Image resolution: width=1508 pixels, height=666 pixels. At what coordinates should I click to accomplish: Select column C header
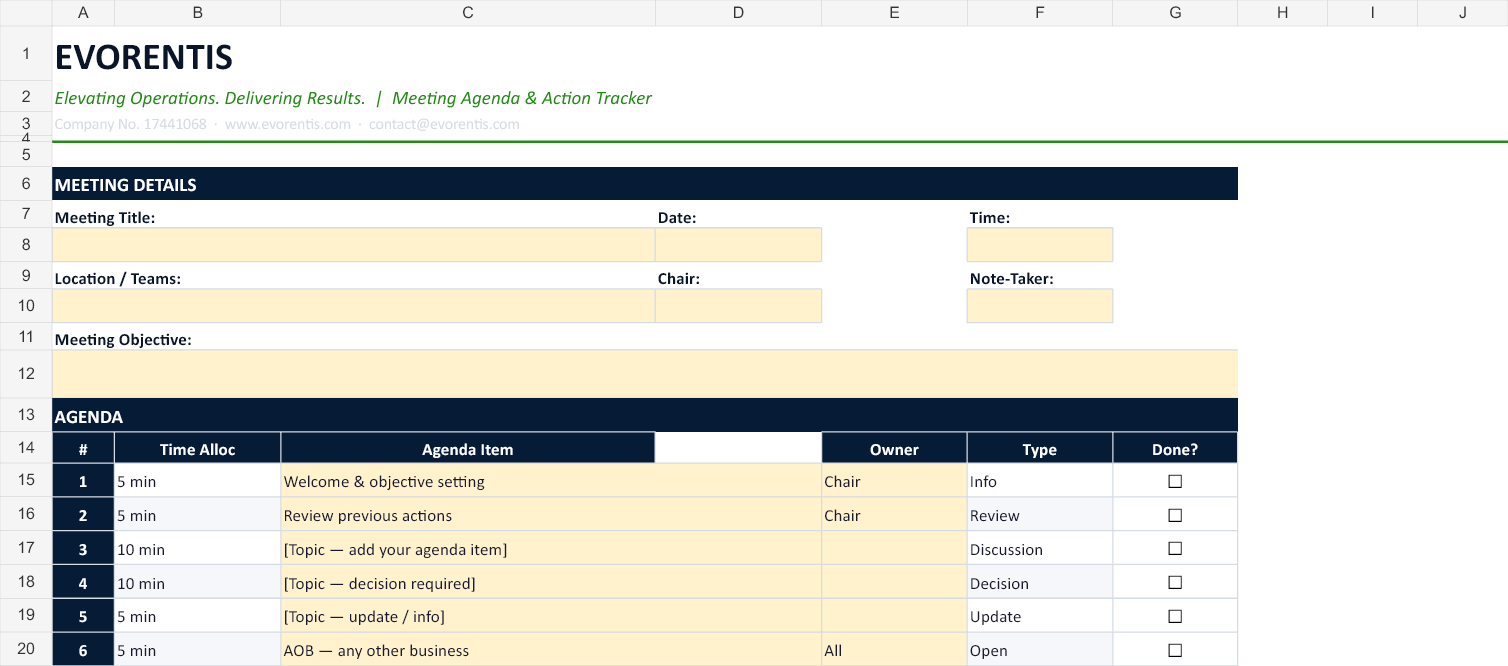point(468,12)
